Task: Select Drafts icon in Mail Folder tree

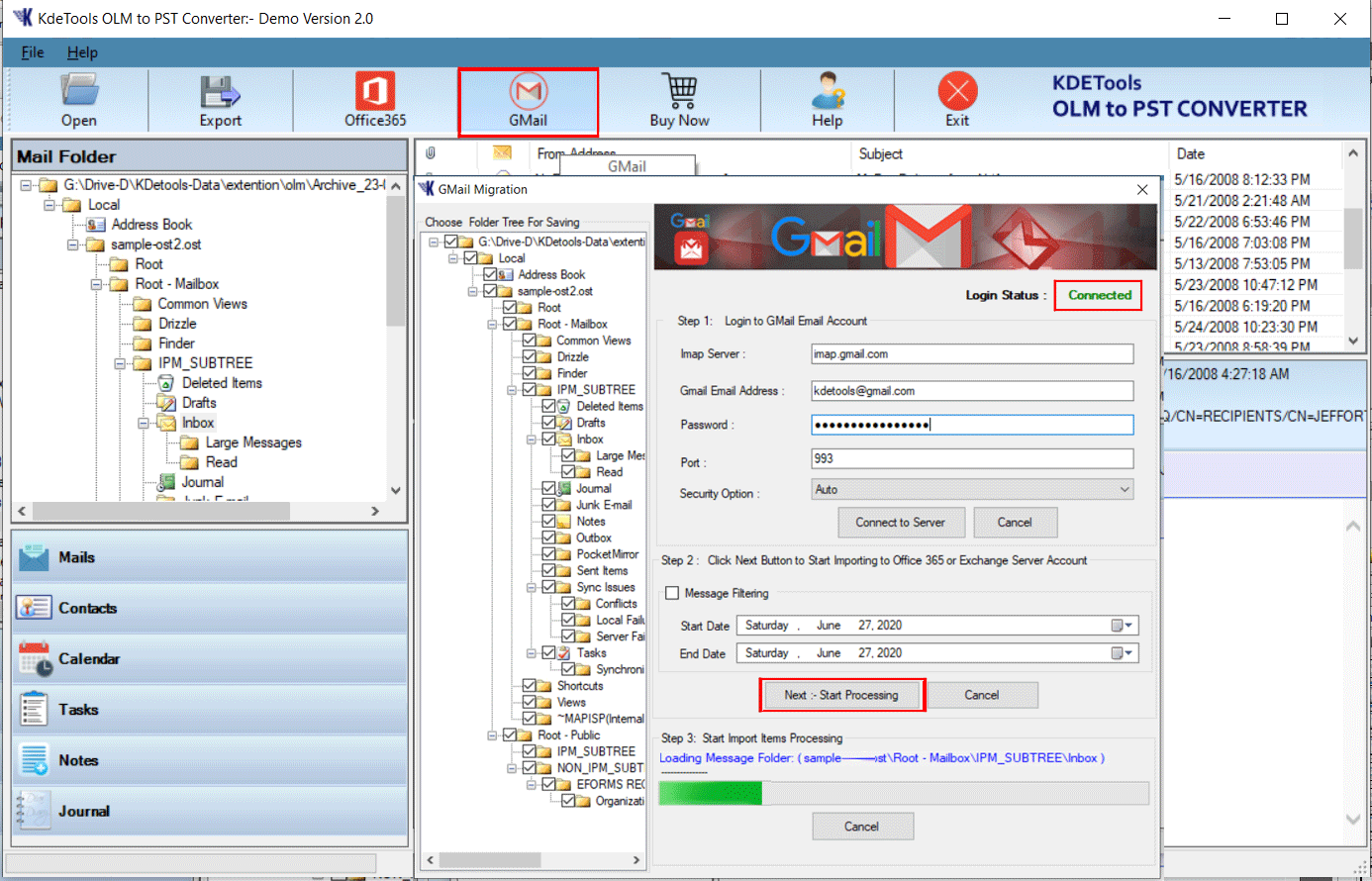Action: coord(166,403)
